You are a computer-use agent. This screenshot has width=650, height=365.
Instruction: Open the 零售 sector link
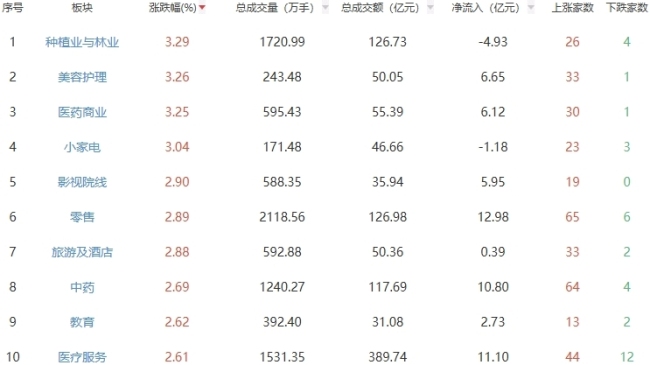tap(82, 217)
